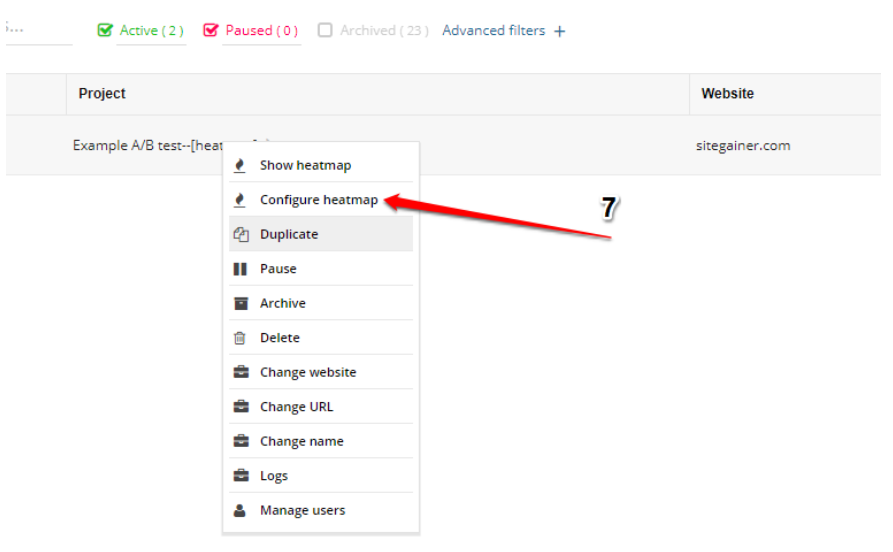Screen dimensions: 893x552
Task: Click the Archive box icon
Action: click(241, 304)
